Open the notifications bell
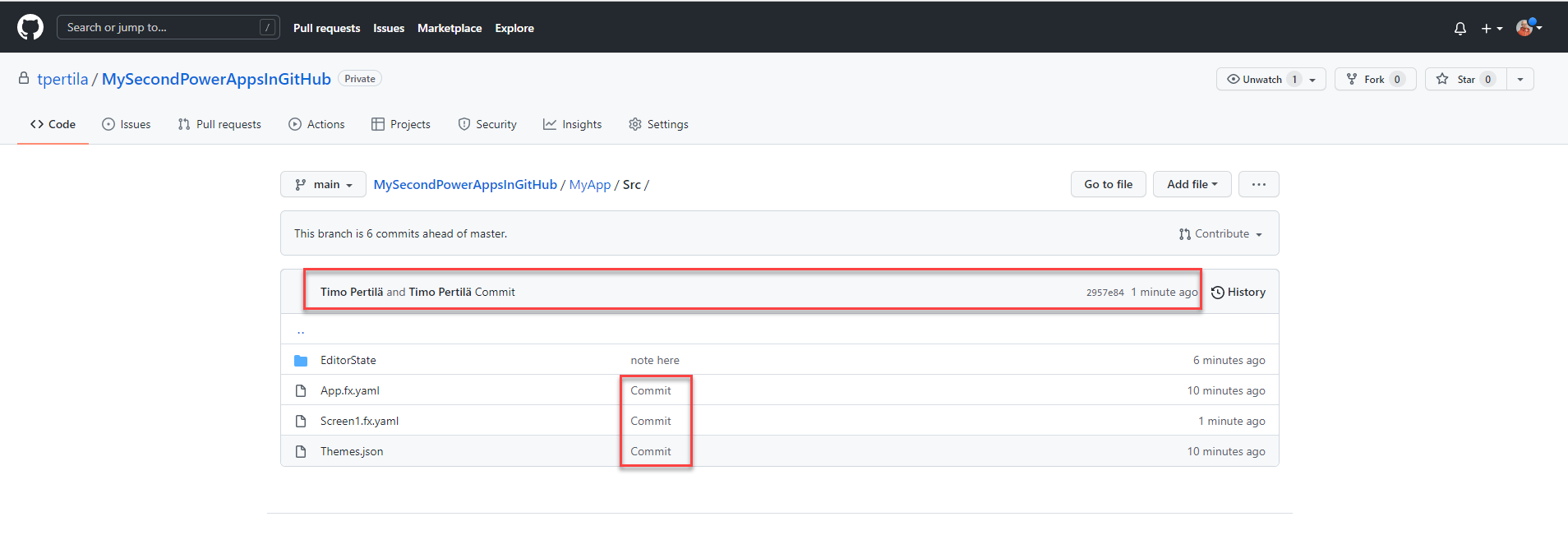This screenshot has width=1568, height=535. (x=1460, y=28)
